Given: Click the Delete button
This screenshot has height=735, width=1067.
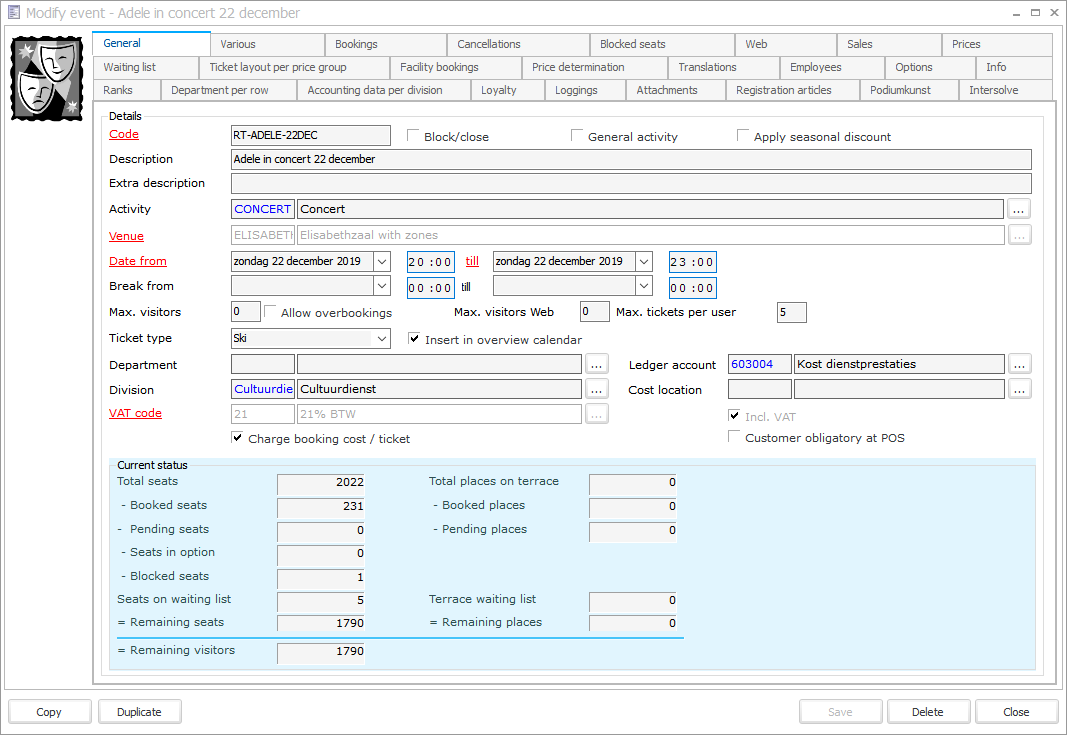Looking at the screenshot, I should (927, 712).
